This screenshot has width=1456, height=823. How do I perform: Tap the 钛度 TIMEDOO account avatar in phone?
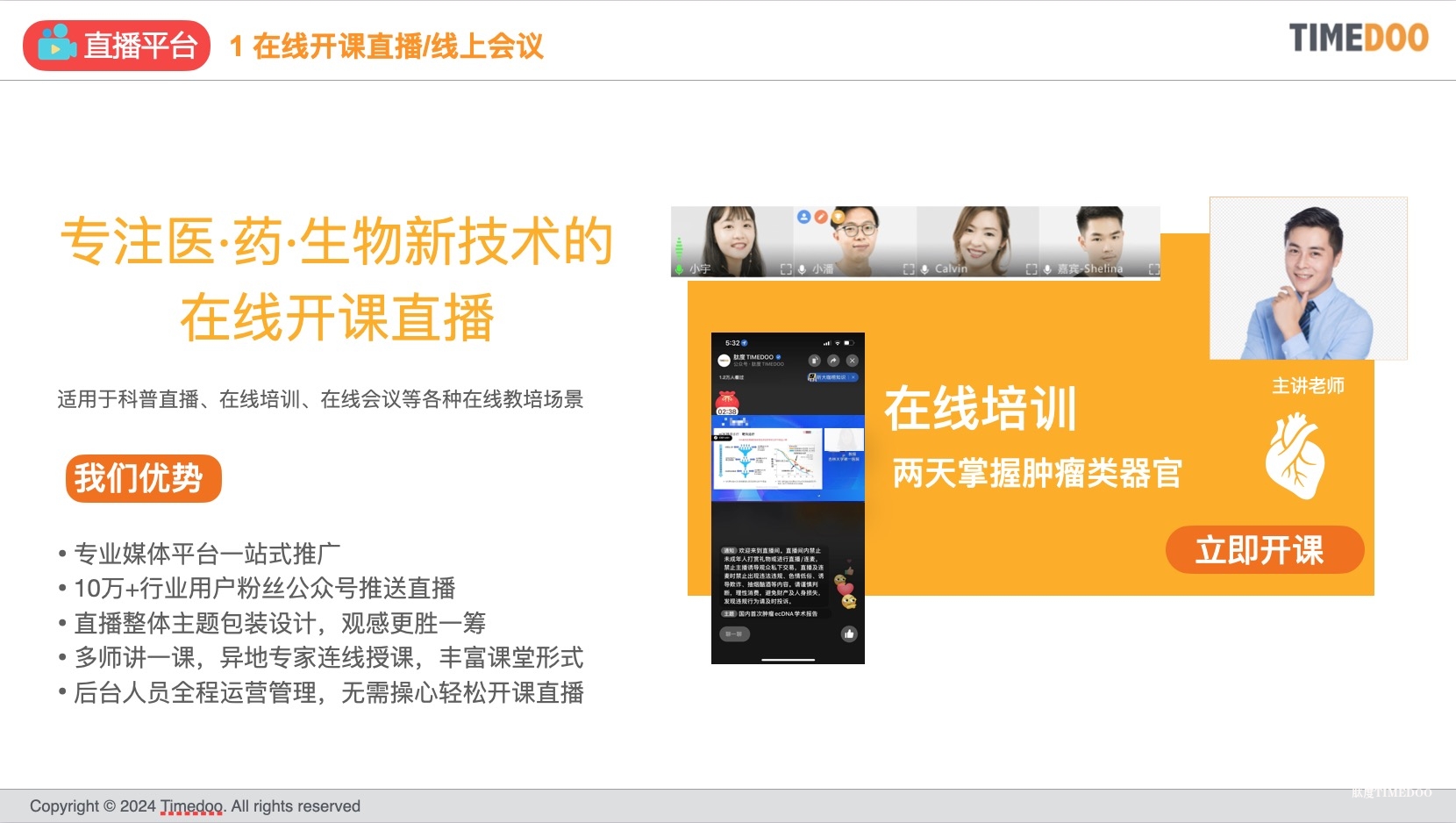(724, 361)
